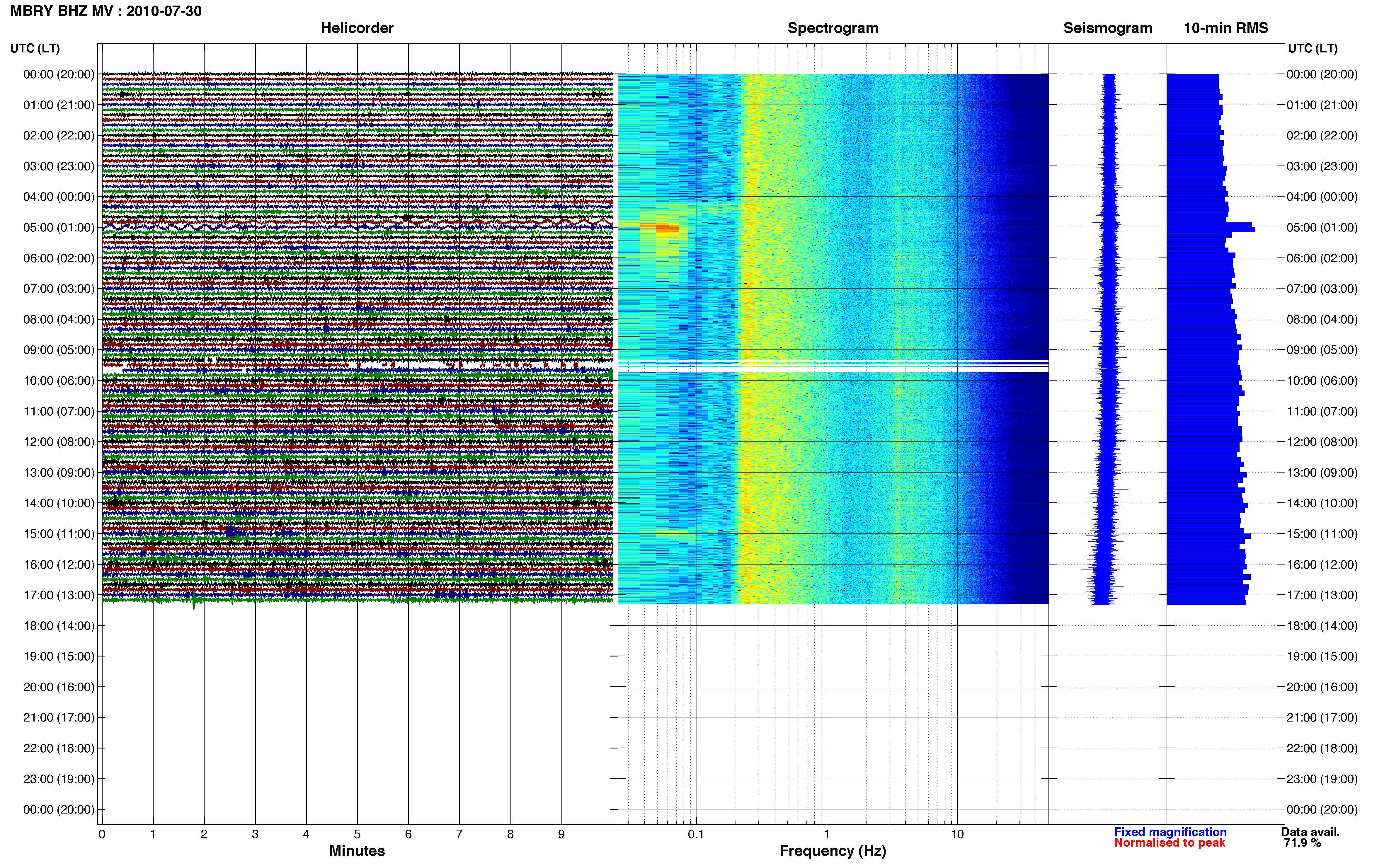
Task: Click '16:00 (12:00)' on the RMS-side time axis
Action: 1322,564
